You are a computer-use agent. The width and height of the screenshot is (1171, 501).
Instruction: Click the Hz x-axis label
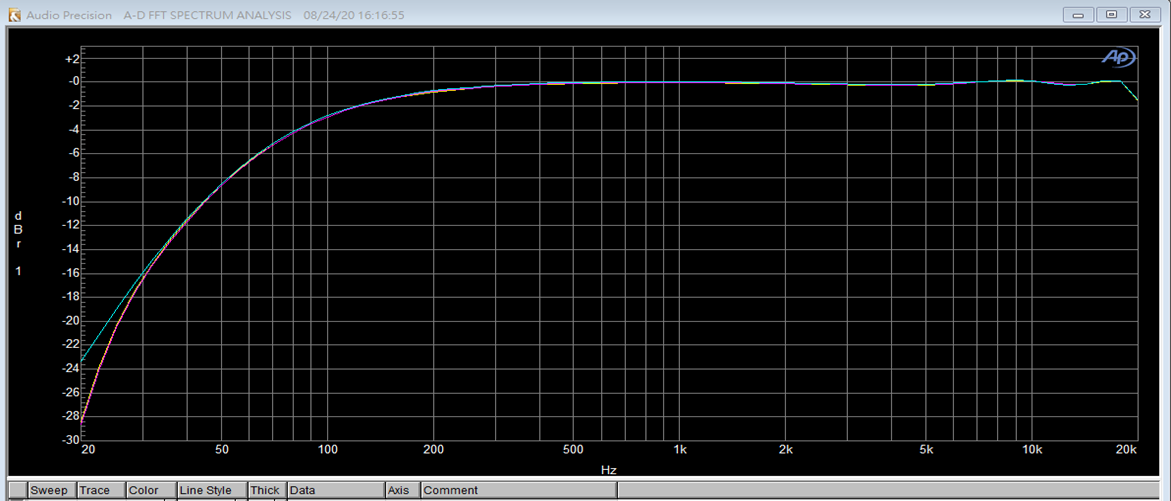pos(608,469)
